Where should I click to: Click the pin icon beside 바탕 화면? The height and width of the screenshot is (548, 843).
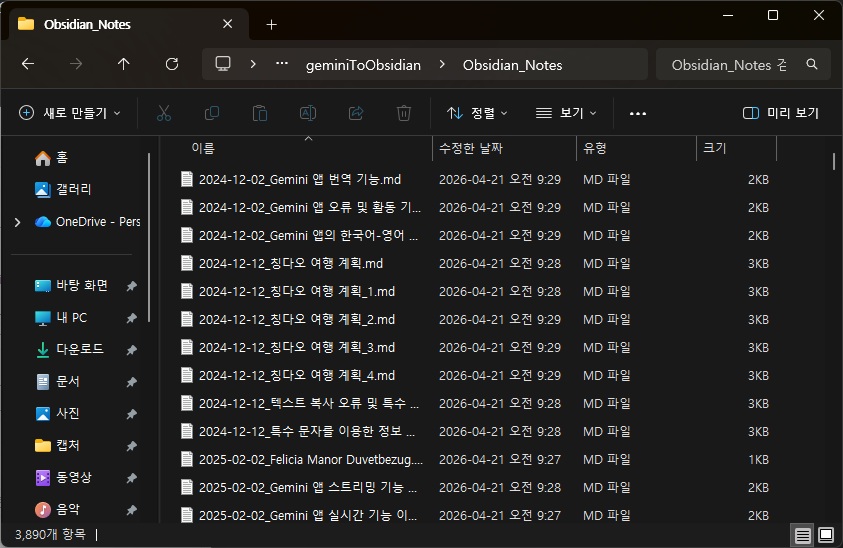coord(132,286)
